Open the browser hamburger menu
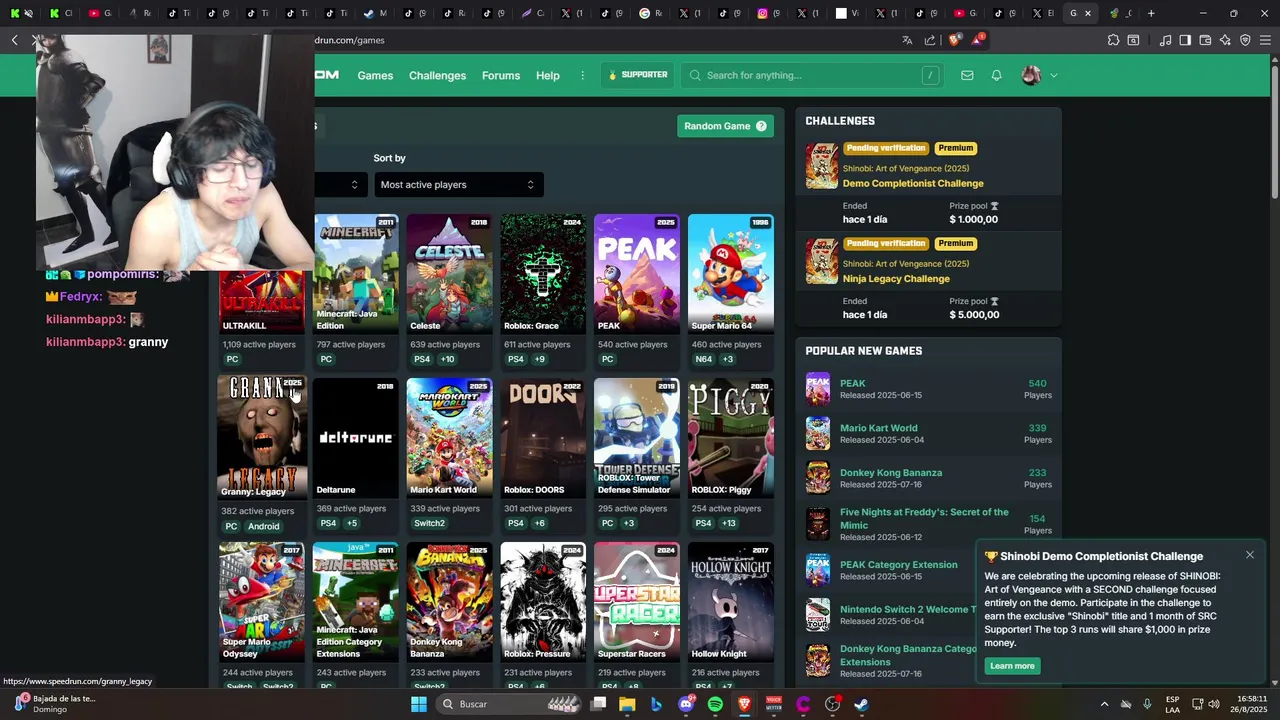Viewport: 1280px width, 720px height. 1265,40
